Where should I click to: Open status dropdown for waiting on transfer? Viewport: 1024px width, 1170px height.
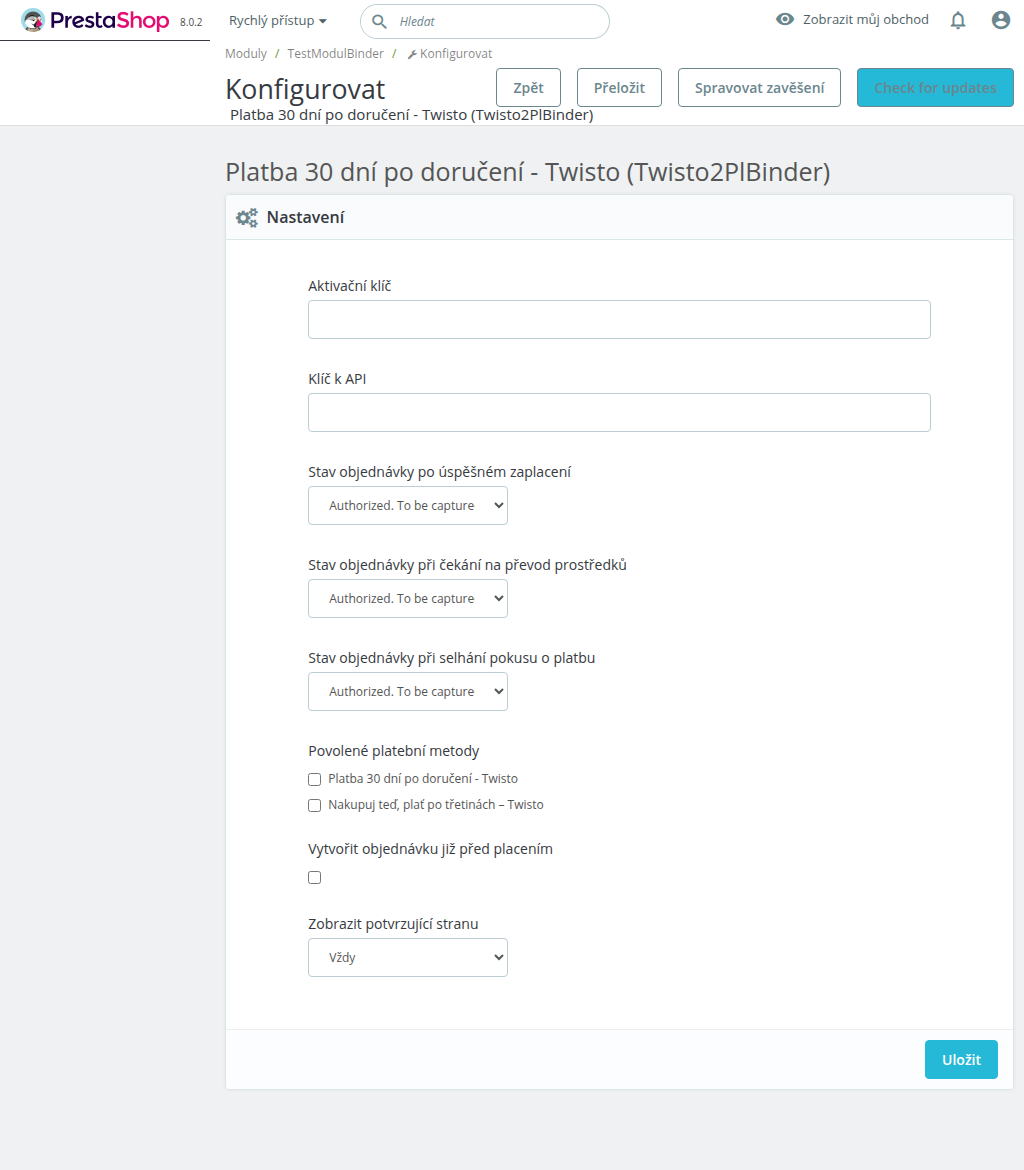[408, 599]
